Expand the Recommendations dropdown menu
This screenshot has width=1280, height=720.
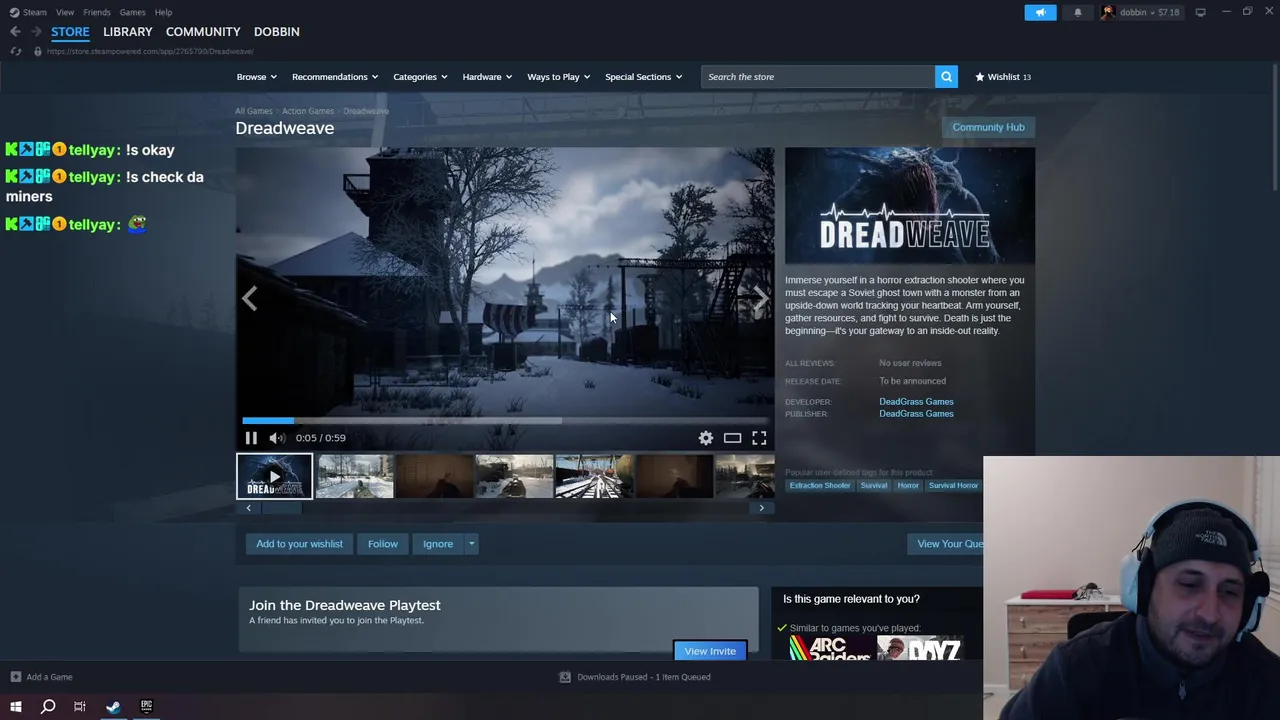point(335,77)
